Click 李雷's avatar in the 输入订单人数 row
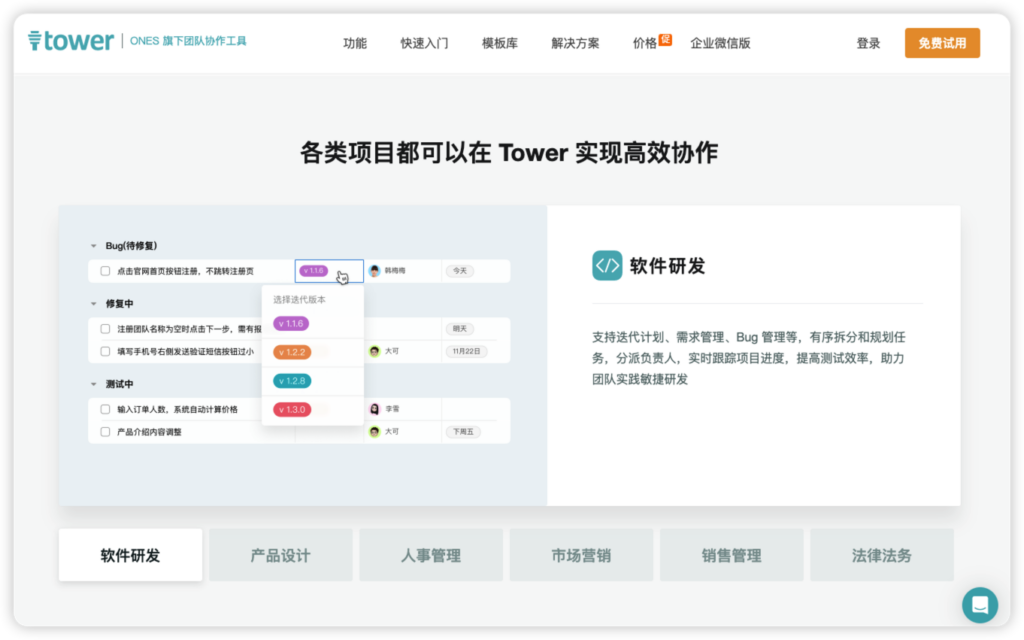The image size is (1024, 640). 374,409
